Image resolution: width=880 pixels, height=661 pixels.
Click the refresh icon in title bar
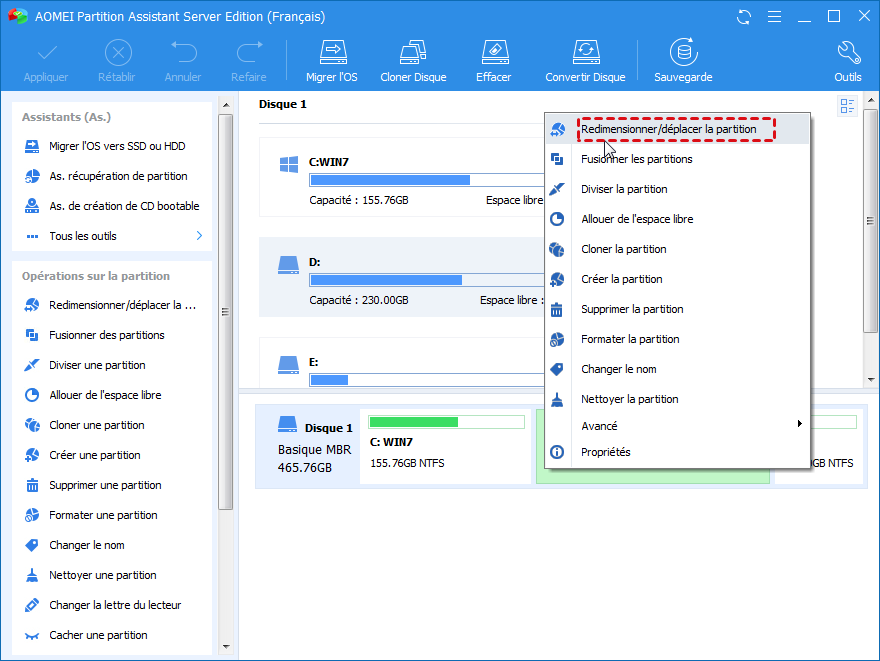[x=744, y=17]
